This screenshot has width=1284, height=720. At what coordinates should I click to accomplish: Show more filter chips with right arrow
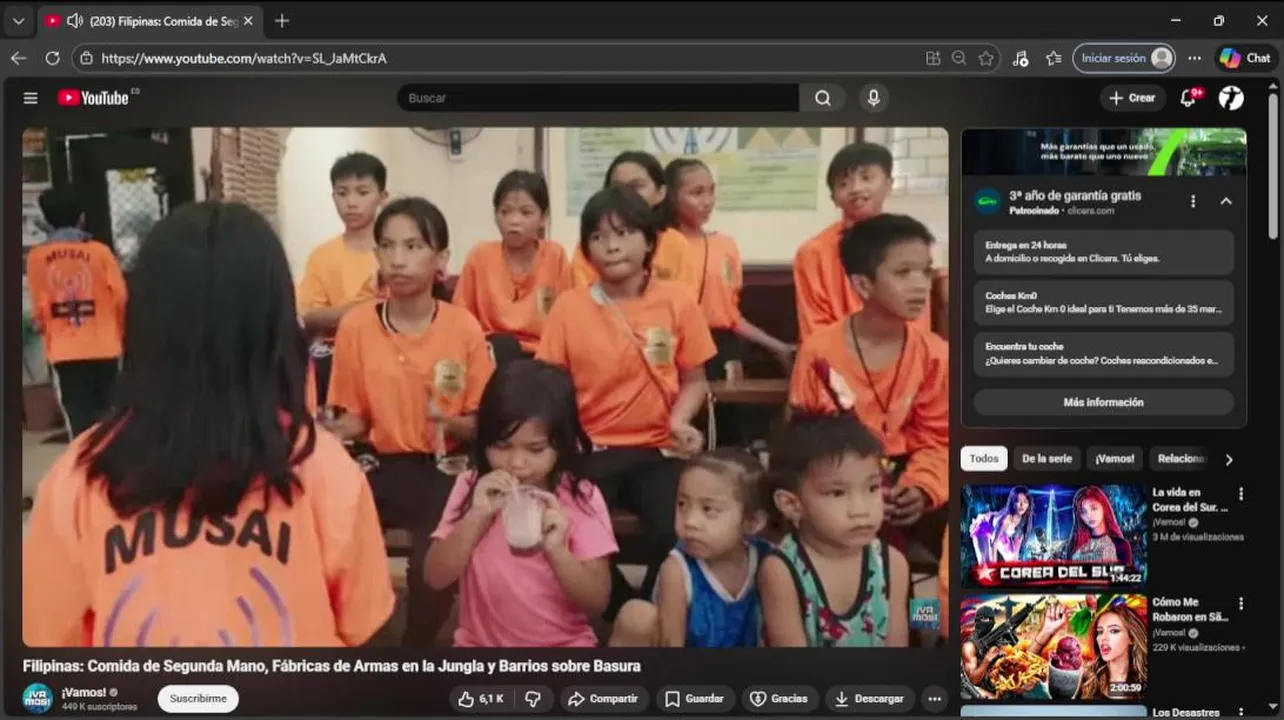[1229, 460]
